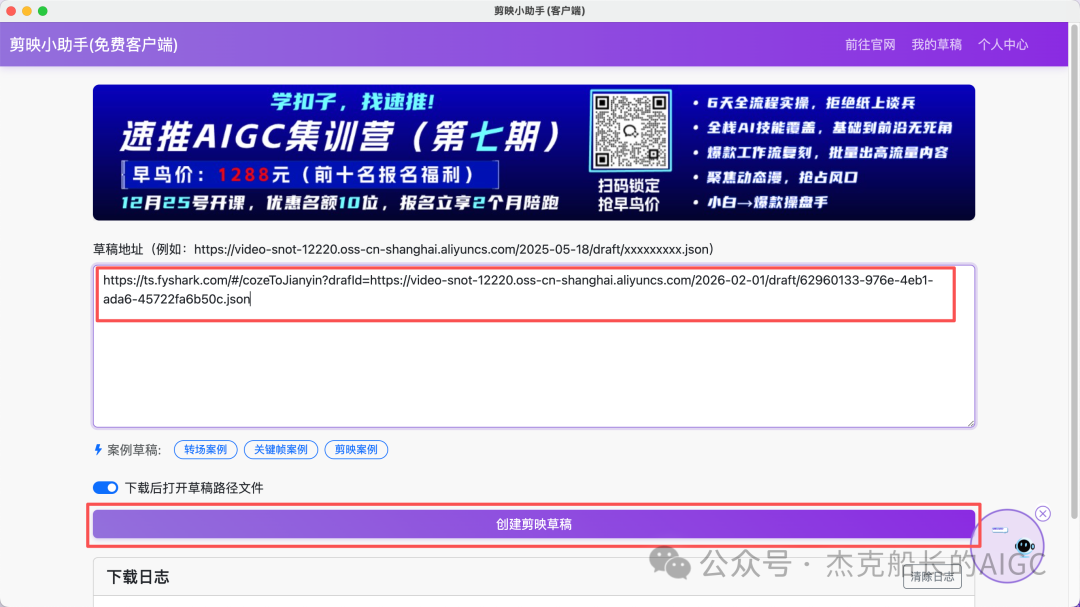This screenshot has height=607, width=1080.
Task: Go to 个人中心 in the header
Action: pos(1003,45)
